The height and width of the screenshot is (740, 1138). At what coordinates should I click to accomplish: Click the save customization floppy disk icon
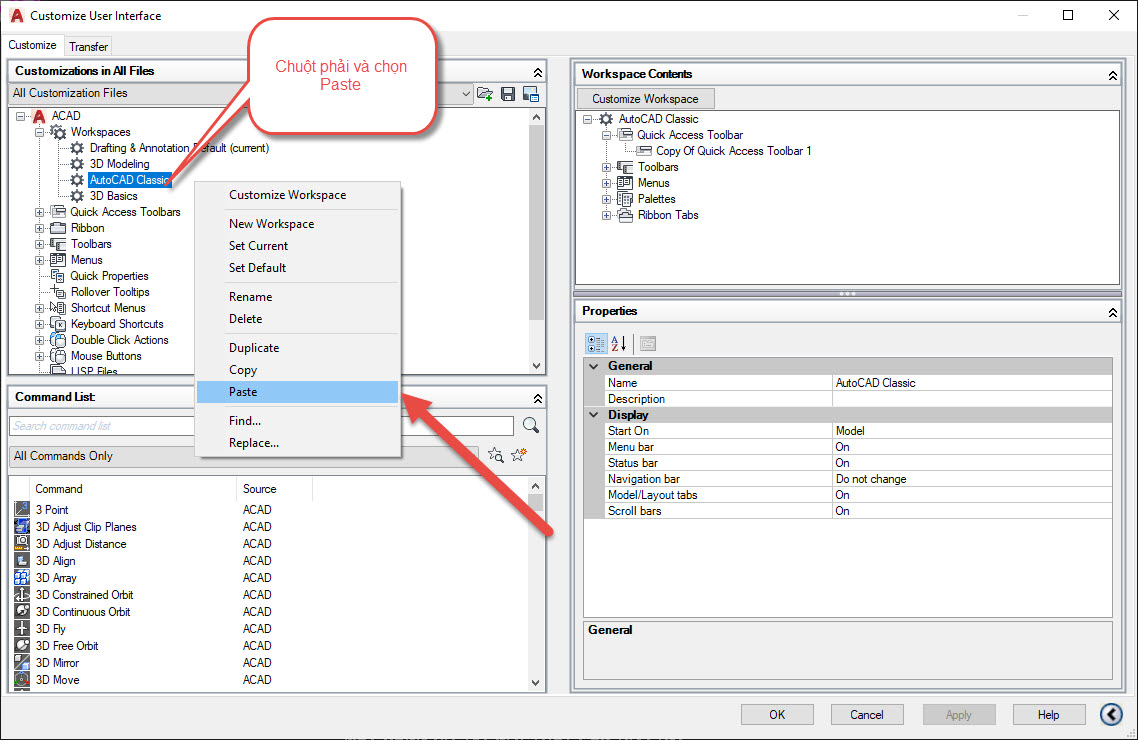tap(508, 94)
